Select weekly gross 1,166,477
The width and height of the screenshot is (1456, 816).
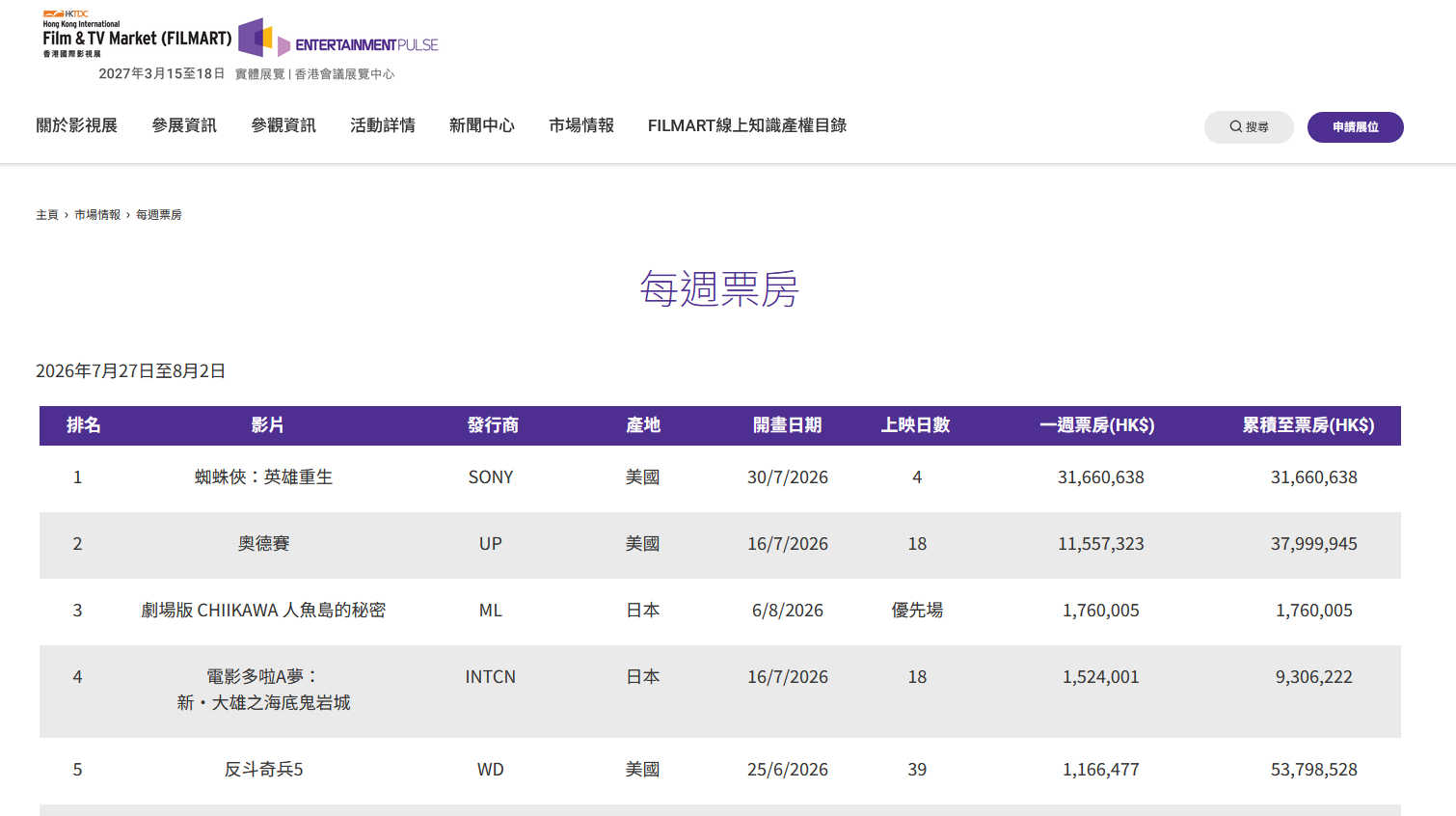(x=1101, y=770)
